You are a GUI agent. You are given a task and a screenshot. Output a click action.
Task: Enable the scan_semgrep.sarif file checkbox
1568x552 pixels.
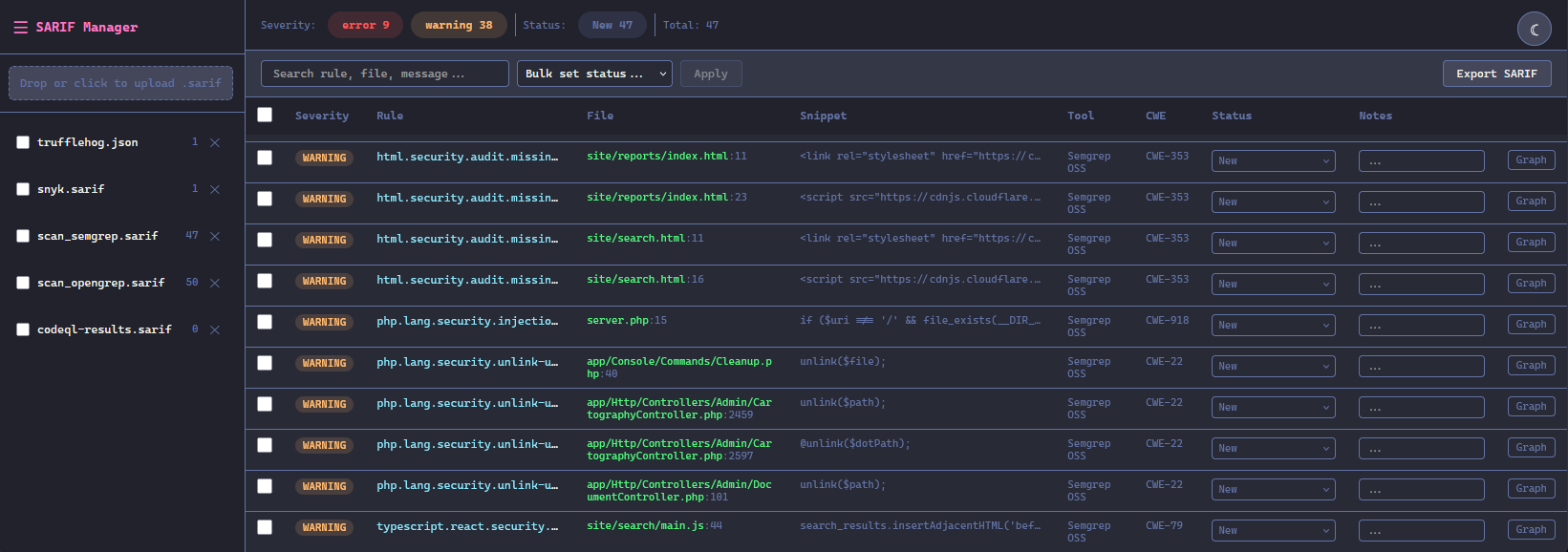[23, 236]
